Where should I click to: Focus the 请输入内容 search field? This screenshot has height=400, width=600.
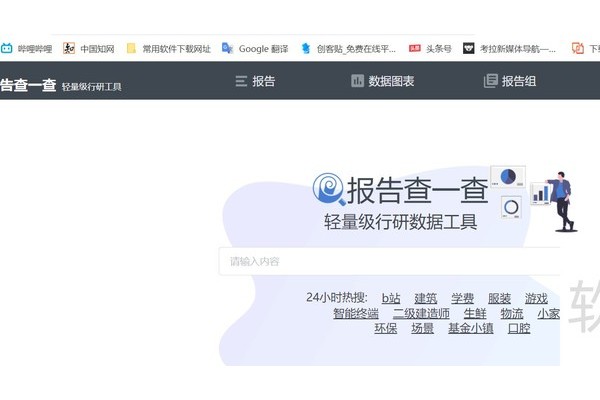pyautogui.click(x=389, y=261)
